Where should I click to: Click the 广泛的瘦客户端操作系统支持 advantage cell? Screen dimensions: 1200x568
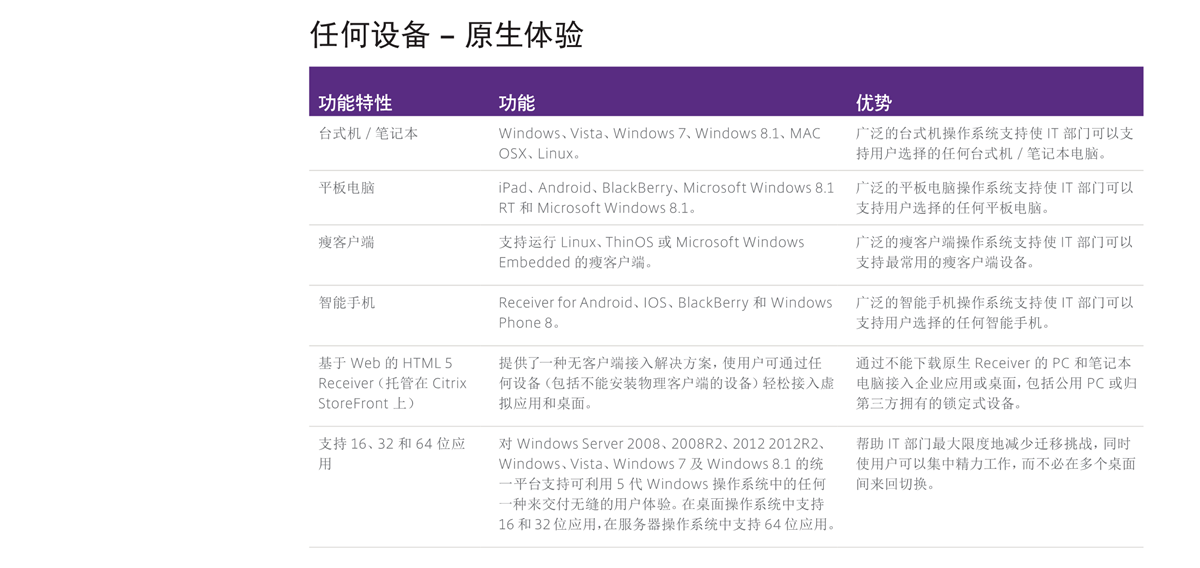coord(995,252)
